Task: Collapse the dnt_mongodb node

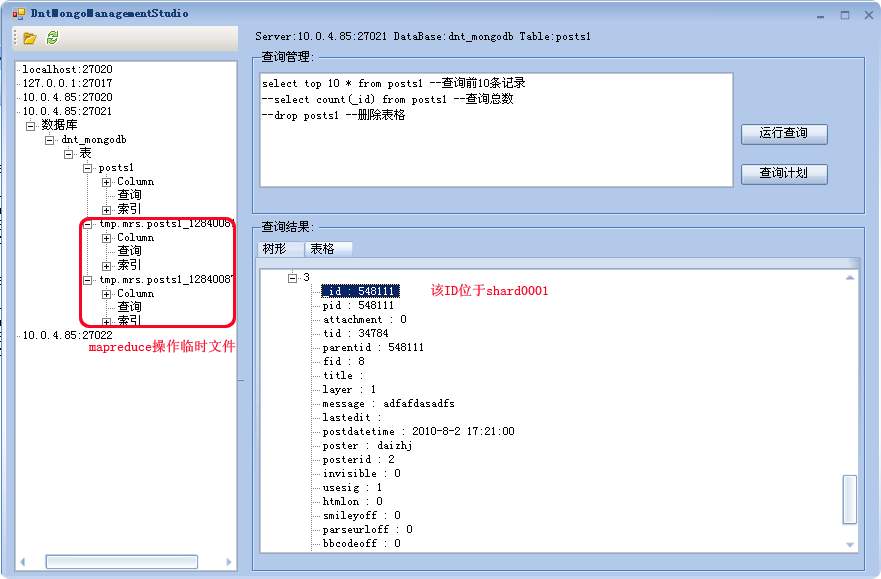Action: click(49, 140)
